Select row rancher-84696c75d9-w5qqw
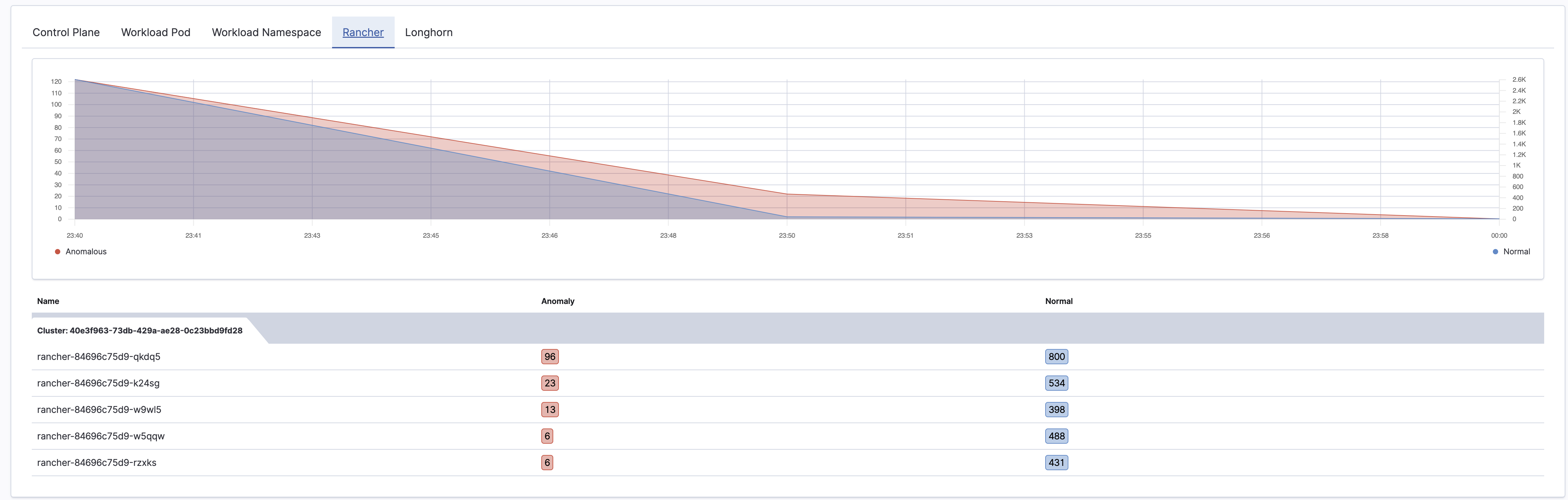This screenshot has height=500, width=1568. 788,436
